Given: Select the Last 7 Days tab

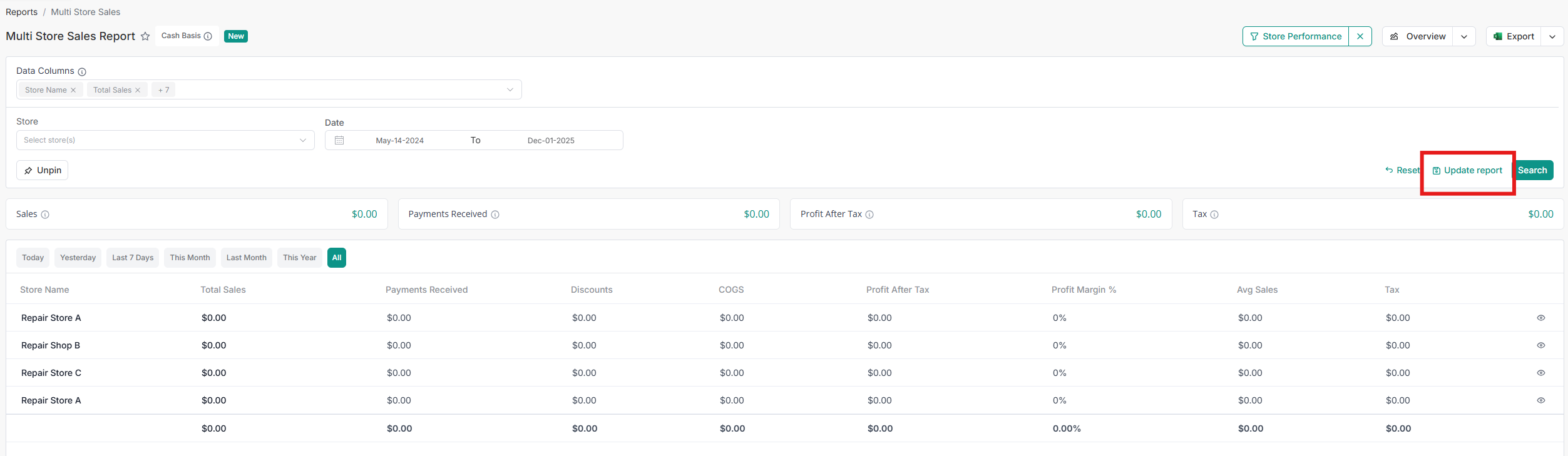Looking at the screenshot, I should 133,258.
